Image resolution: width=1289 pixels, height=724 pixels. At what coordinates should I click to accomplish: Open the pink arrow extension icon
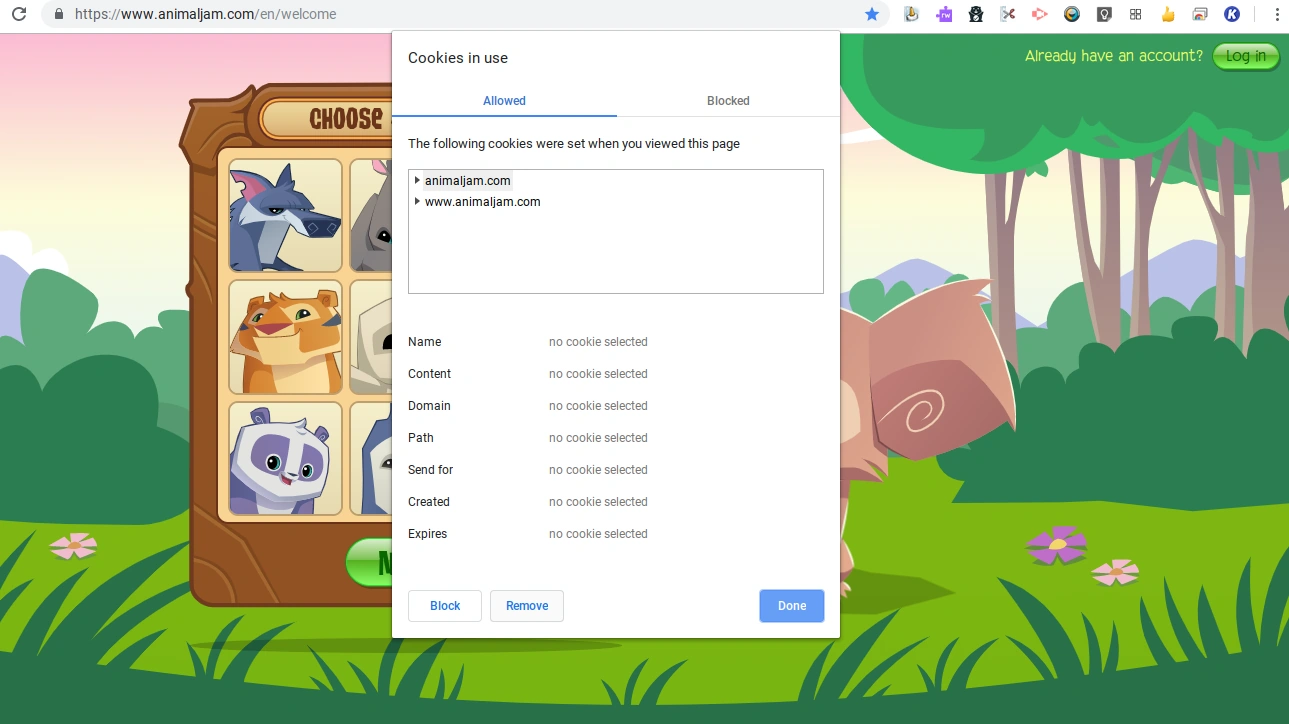point(1040,15)
